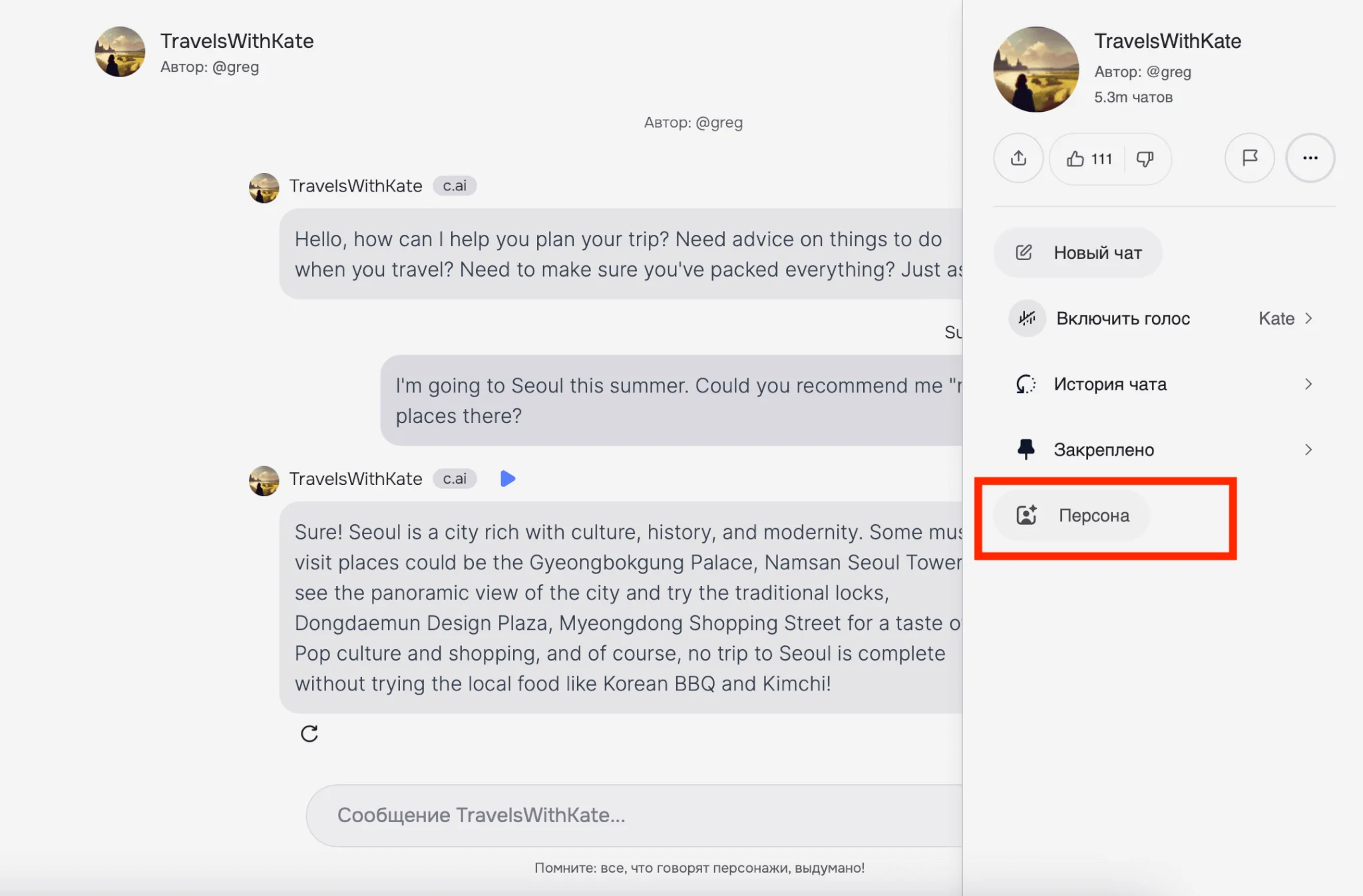Screen dimensions: 1363x896
Task: Report the character using the flag icon
Action: pos(1249,158)
